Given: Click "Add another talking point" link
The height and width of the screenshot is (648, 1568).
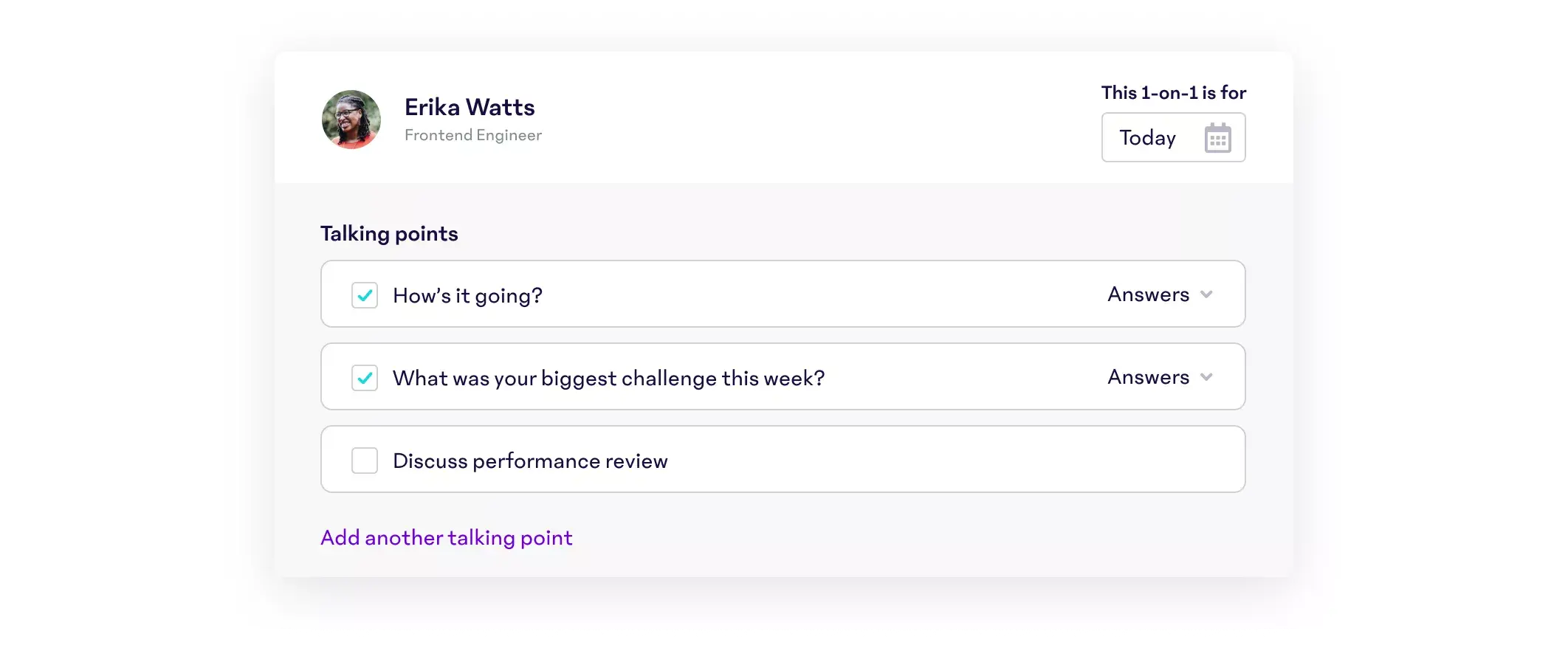Looking at the screenshot, I should (446, 537).
